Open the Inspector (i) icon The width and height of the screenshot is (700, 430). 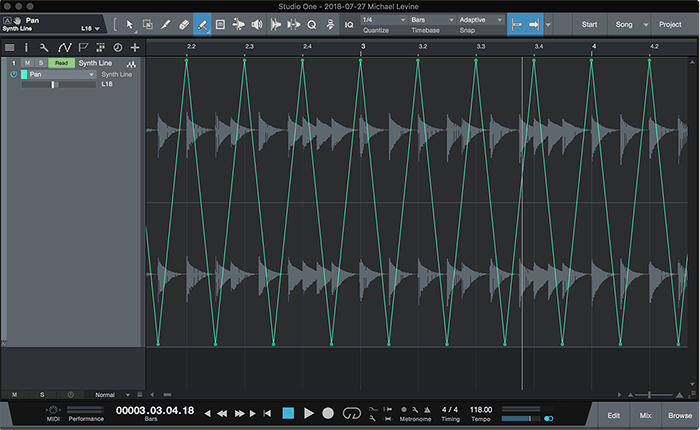(x=26, y=47)
